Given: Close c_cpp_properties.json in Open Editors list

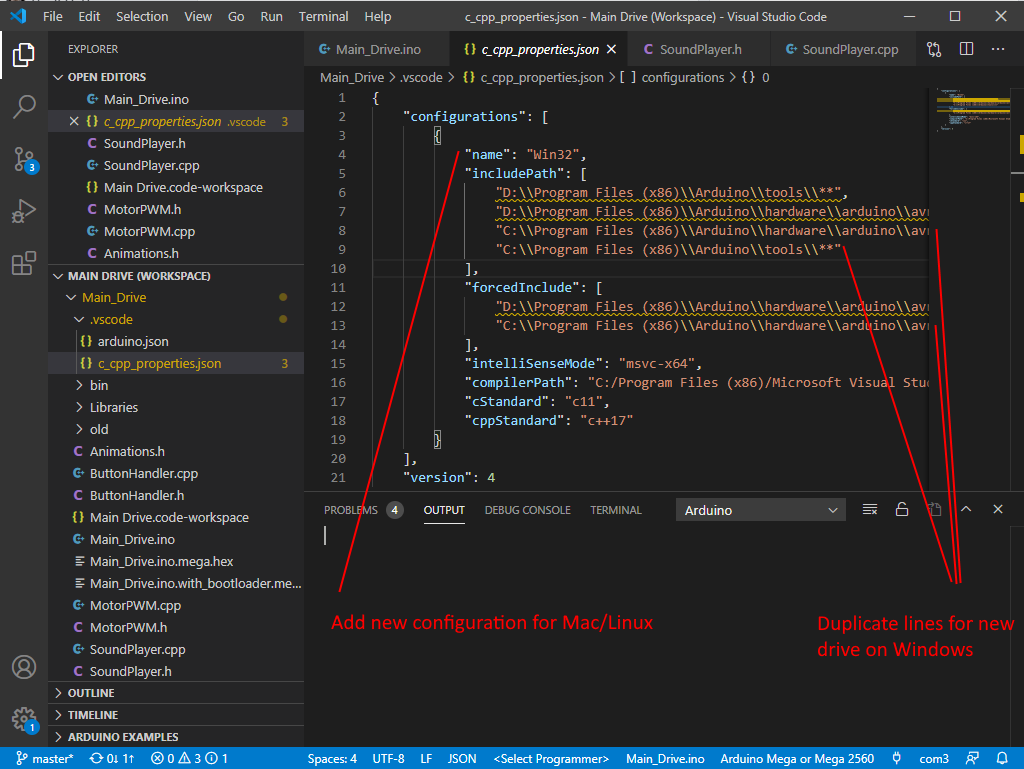Looking at the screenshot, I should pos(74,121).
